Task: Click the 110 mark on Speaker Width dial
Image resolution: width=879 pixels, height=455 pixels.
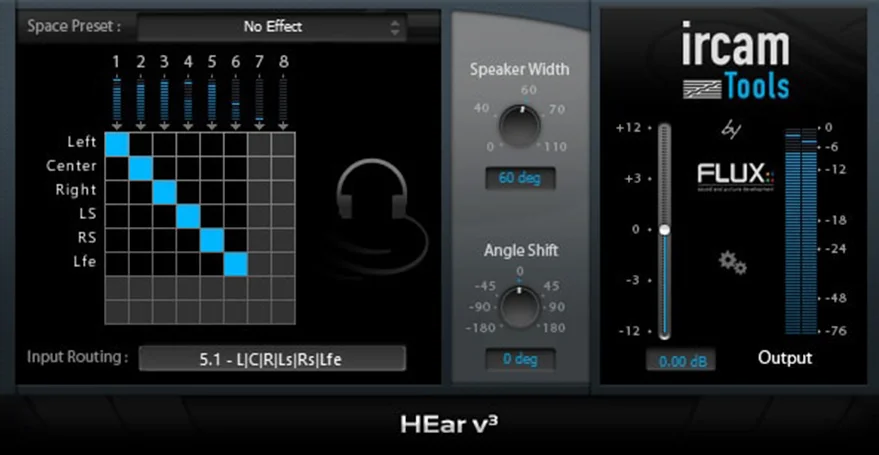Action: (556, 147)
